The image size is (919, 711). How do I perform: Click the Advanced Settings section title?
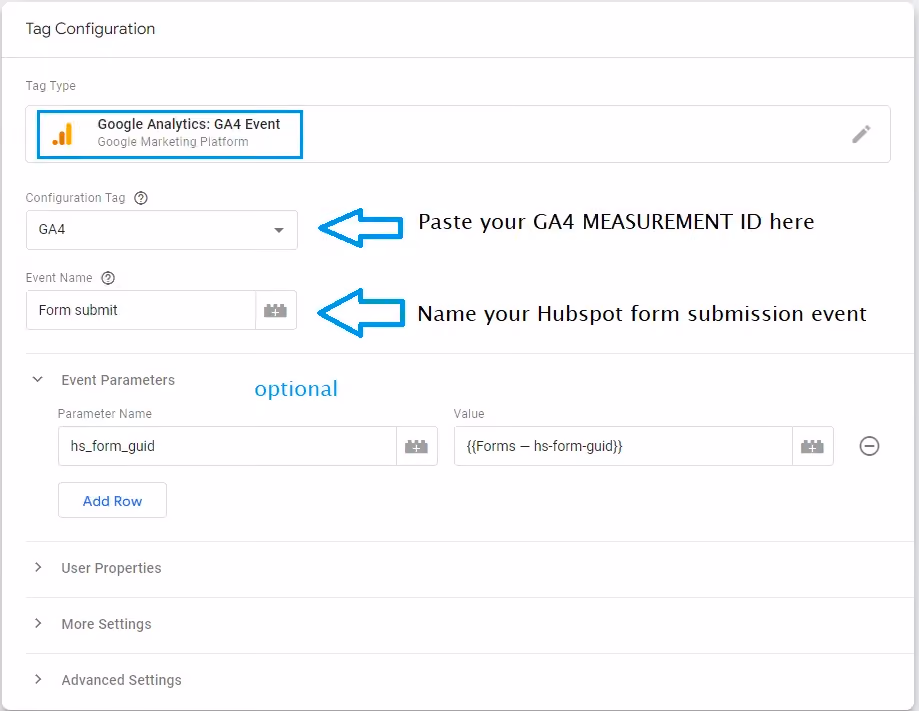tap(122, 680)
